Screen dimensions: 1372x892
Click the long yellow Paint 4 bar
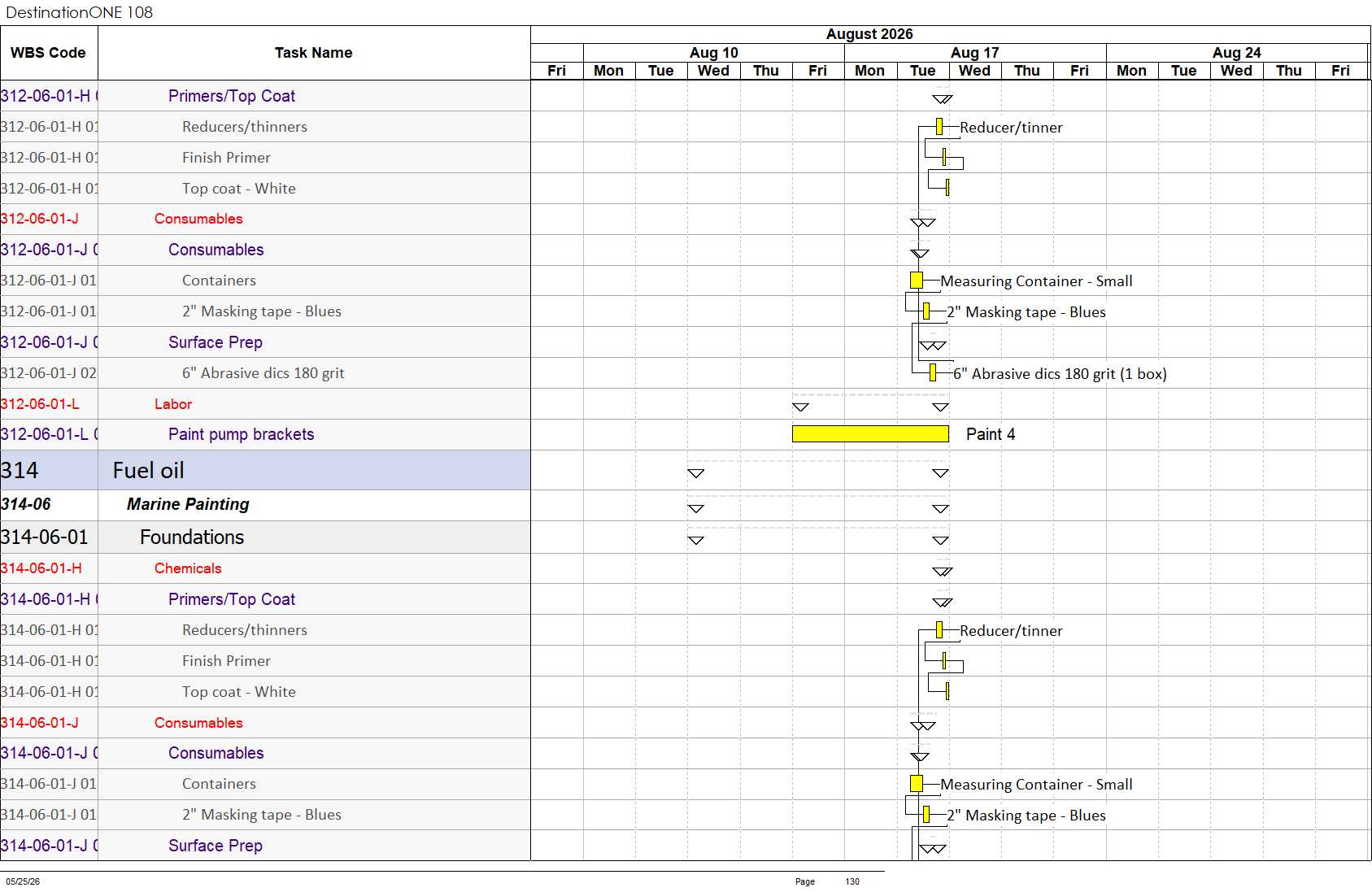click(x=870, y=434)
